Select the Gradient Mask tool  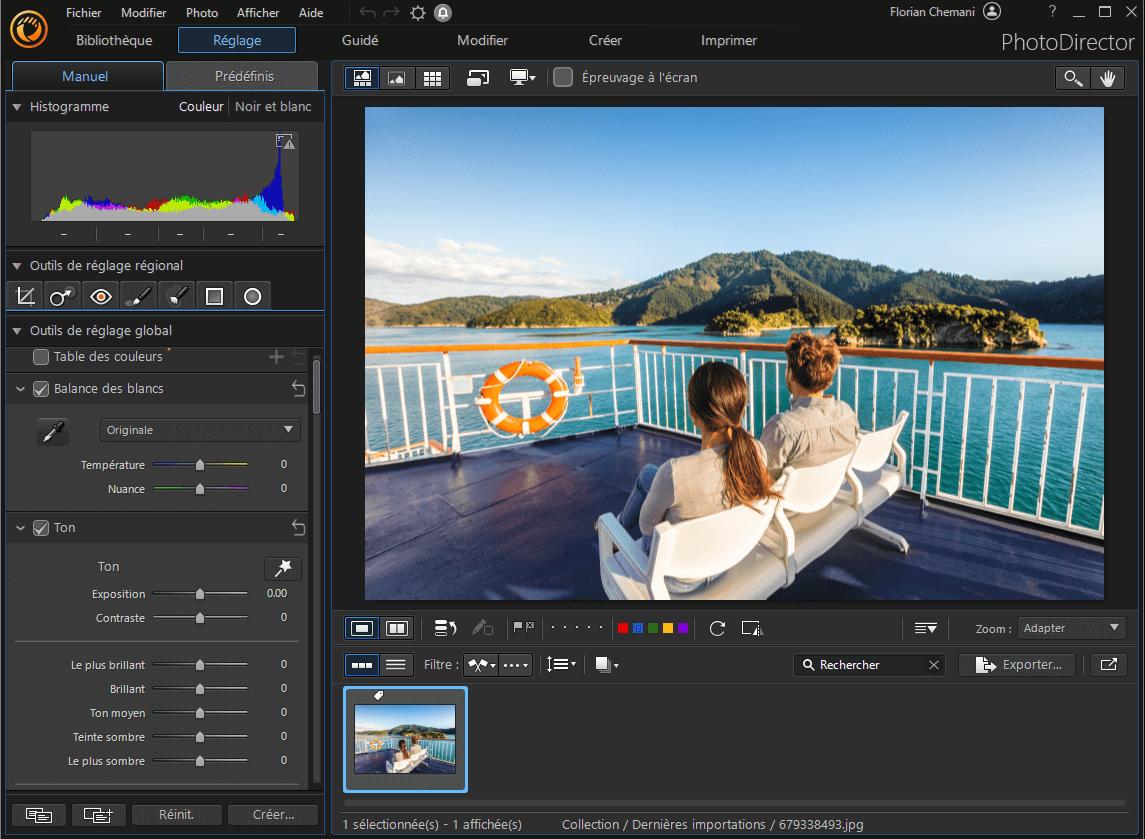tap(214, 296)
